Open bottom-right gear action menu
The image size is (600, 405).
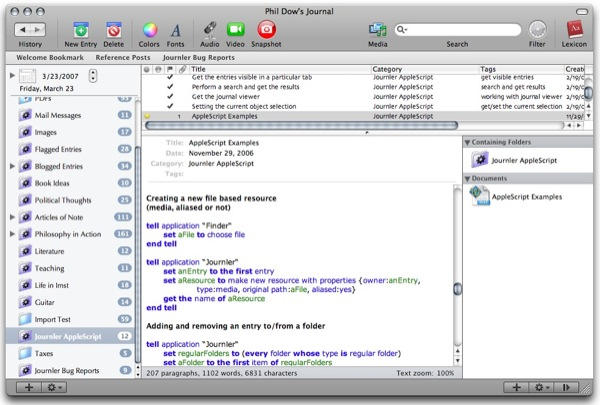[541, 387]
